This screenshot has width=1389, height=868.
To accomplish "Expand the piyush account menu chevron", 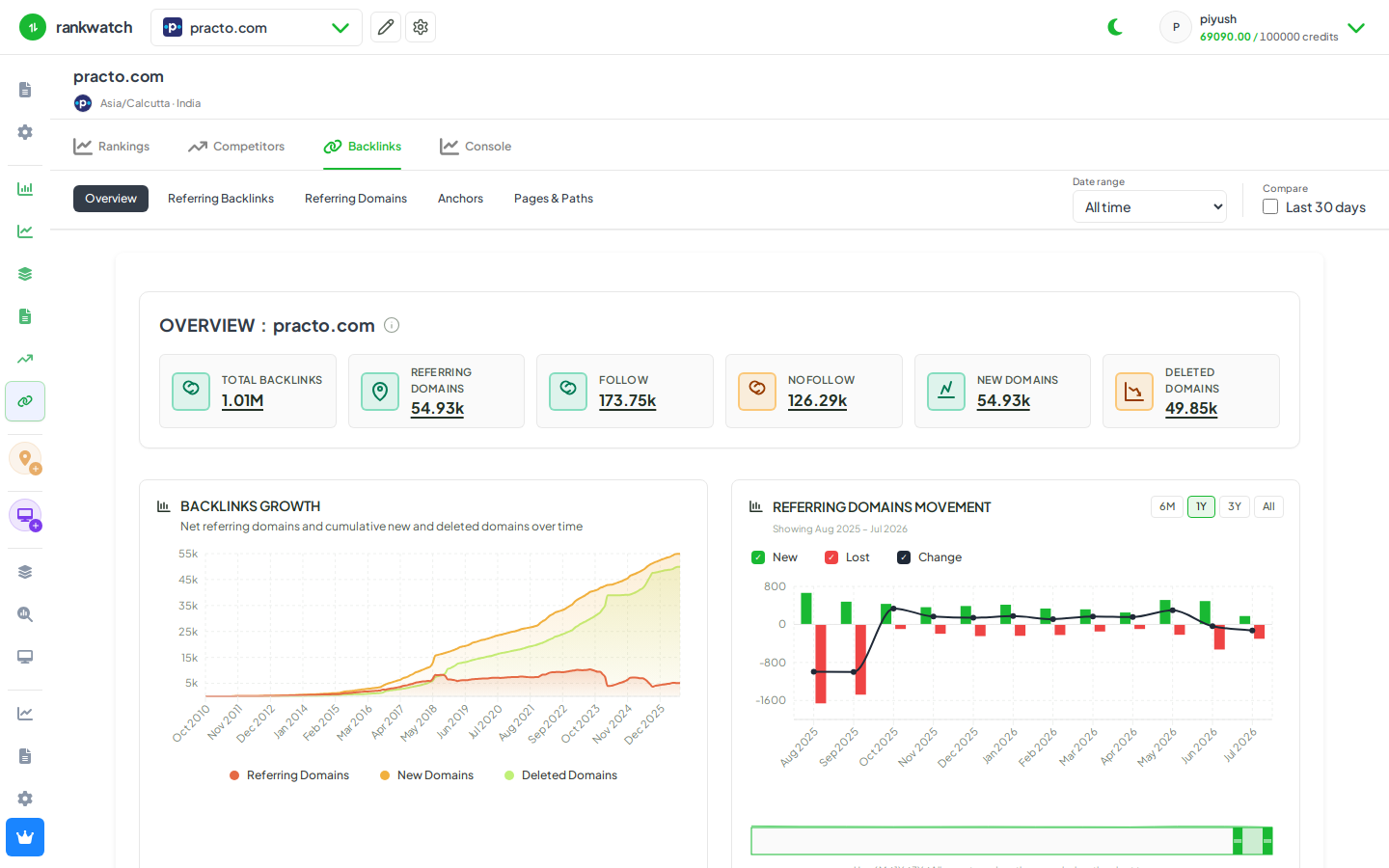I will point(1356,28).
